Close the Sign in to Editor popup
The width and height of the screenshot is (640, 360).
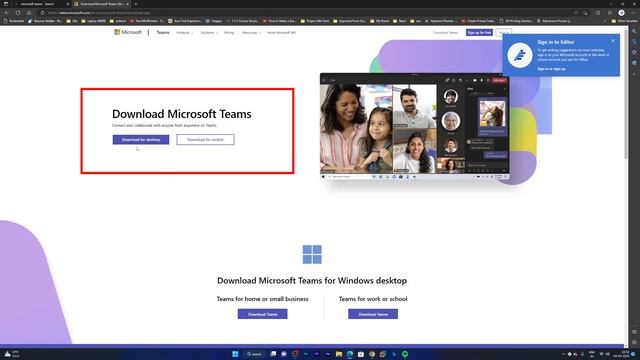[613, 41]
